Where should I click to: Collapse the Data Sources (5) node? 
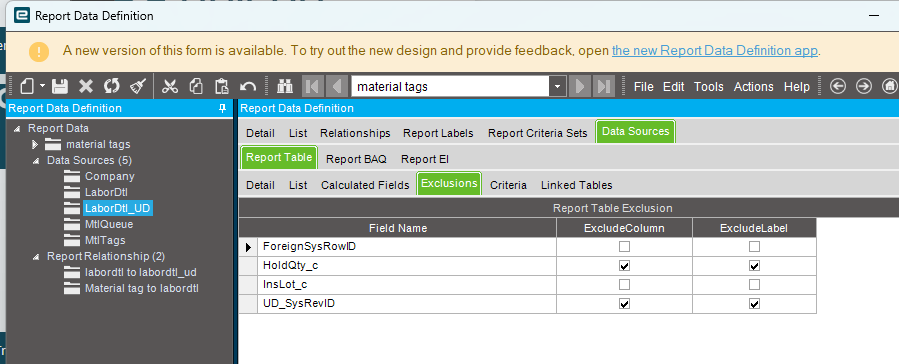coord(36,161)
